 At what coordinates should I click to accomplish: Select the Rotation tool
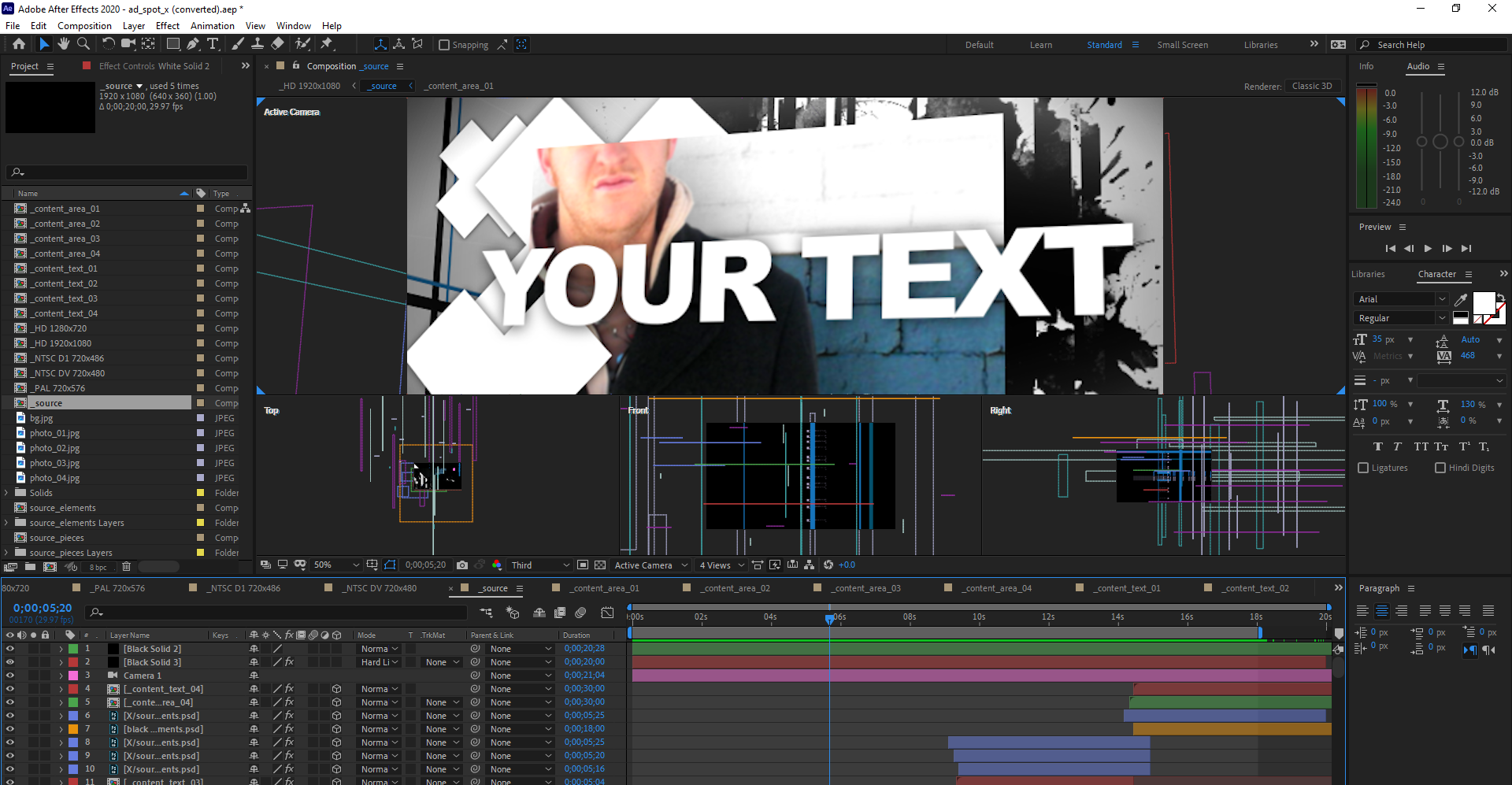(x=109, y=44)
